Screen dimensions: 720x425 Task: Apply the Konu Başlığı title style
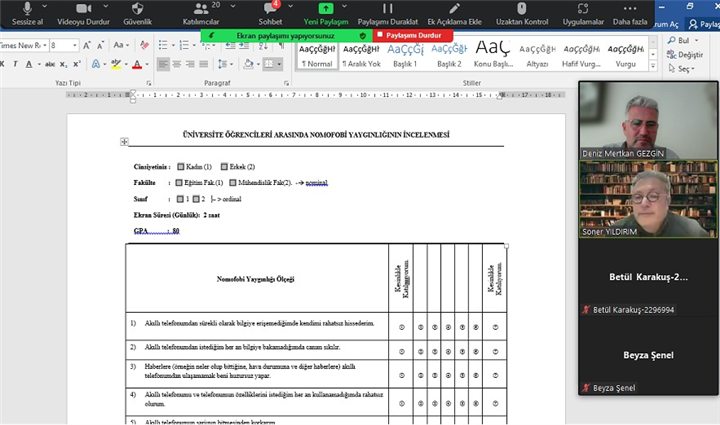[x=493, y=56]
